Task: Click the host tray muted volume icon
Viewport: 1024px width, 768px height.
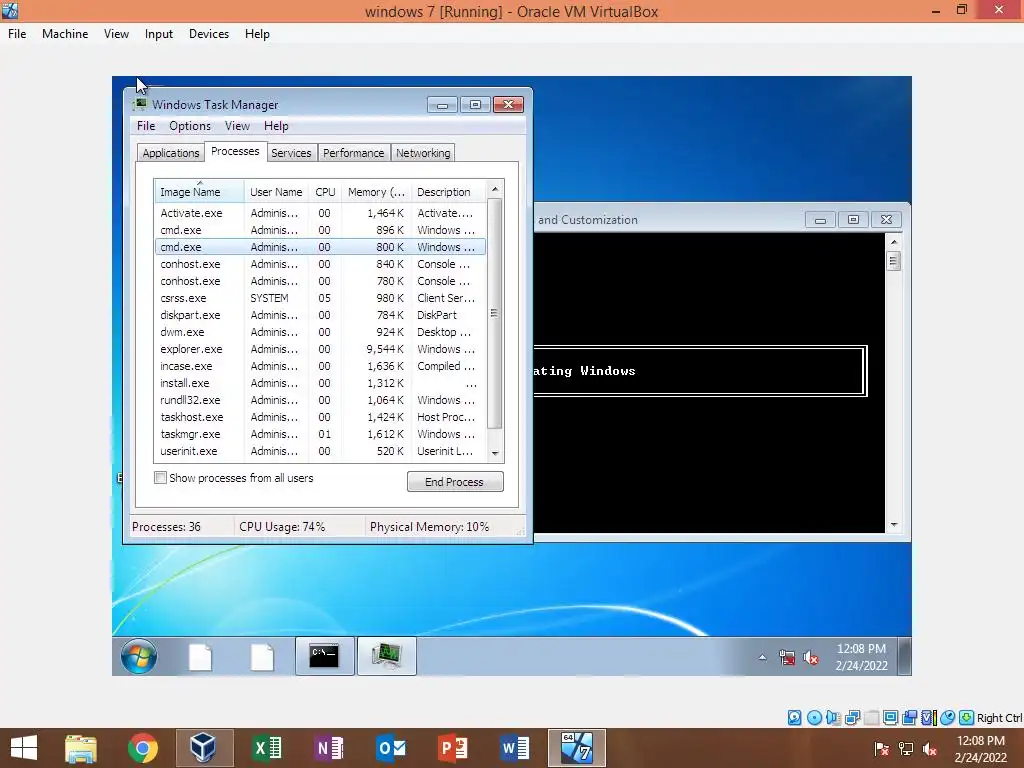Action: 929,749
